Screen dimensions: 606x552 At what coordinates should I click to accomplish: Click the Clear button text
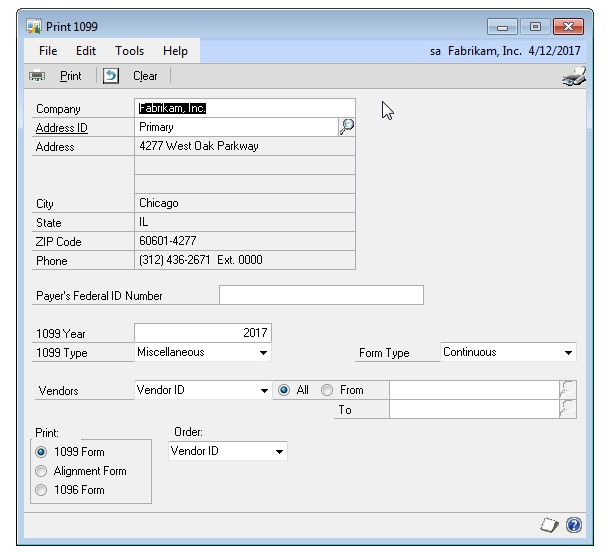[145, 76]
